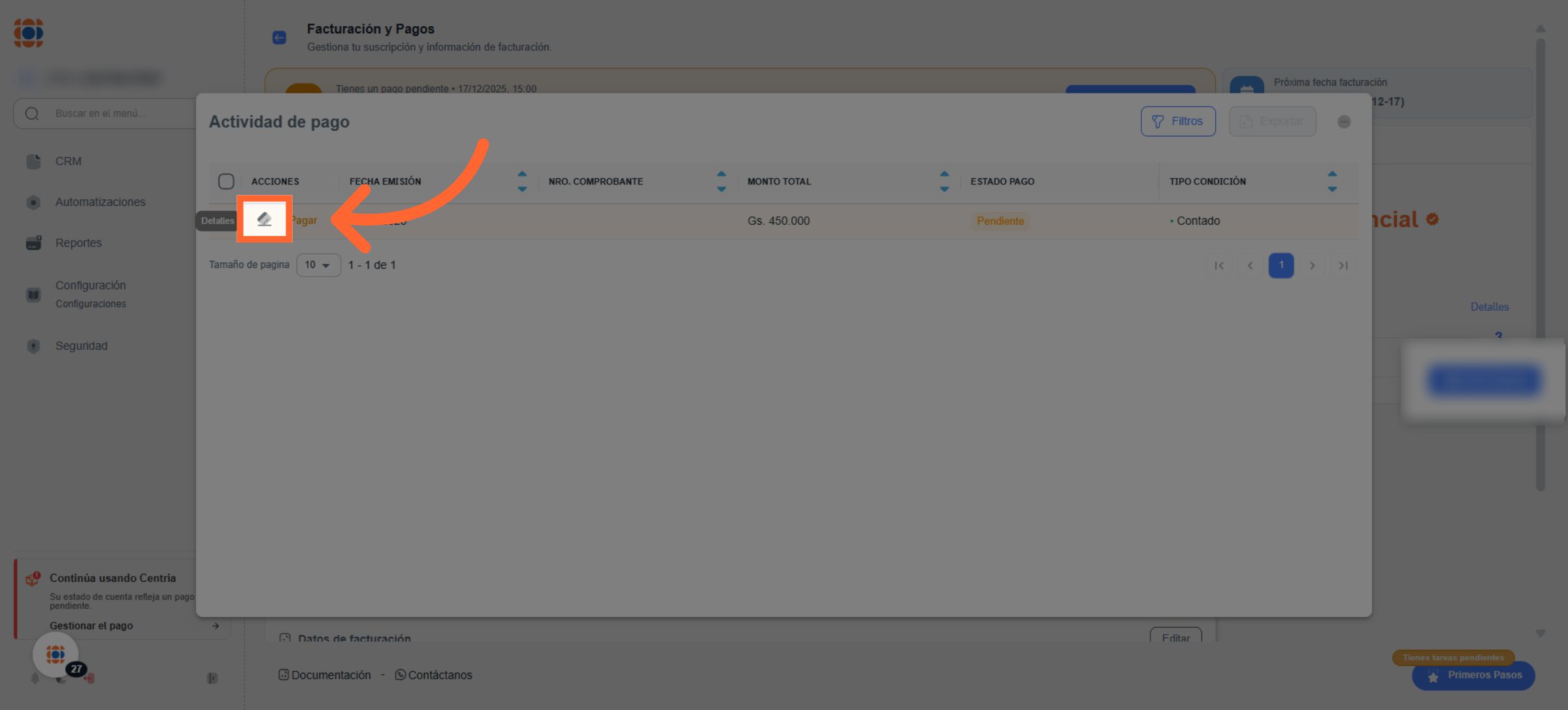Image resolution: width=1568 pixels, height=710 pixels.
Task: Sort by Fecha Emisión column arrows
Action: click(522, 181)
